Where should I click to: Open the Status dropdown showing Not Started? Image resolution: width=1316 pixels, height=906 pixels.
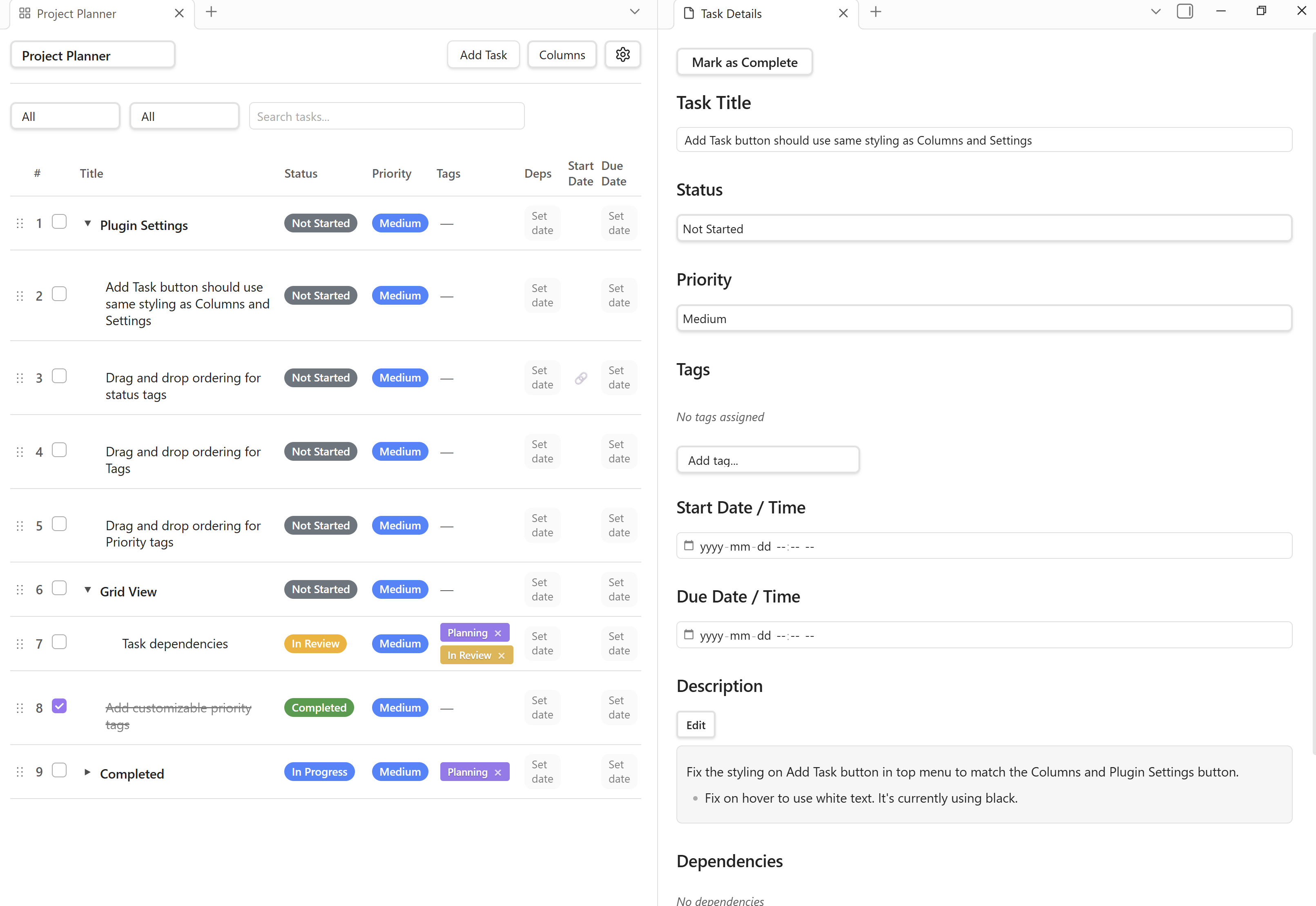pyautogui.click(x=984, y=229)
